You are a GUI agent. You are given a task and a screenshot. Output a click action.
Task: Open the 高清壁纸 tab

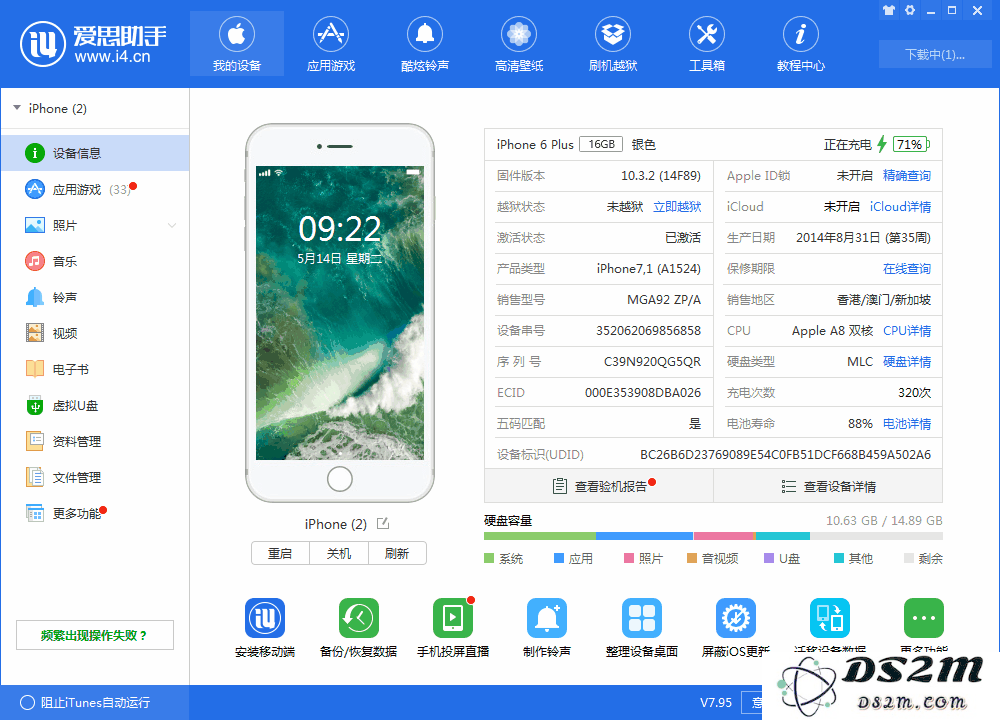tap(518, 43)
